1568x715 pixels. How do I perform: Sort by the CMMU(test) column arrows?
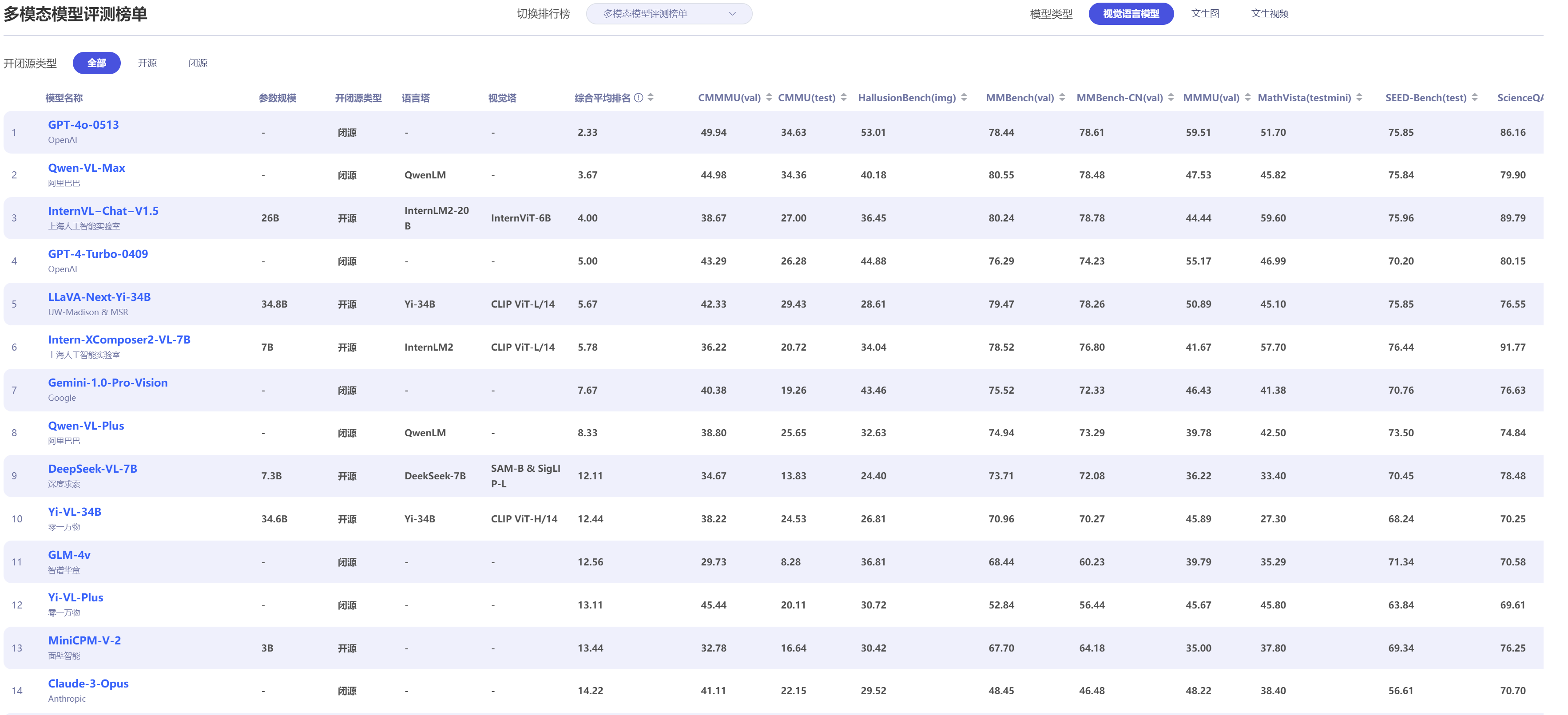(x=844, y=98)
